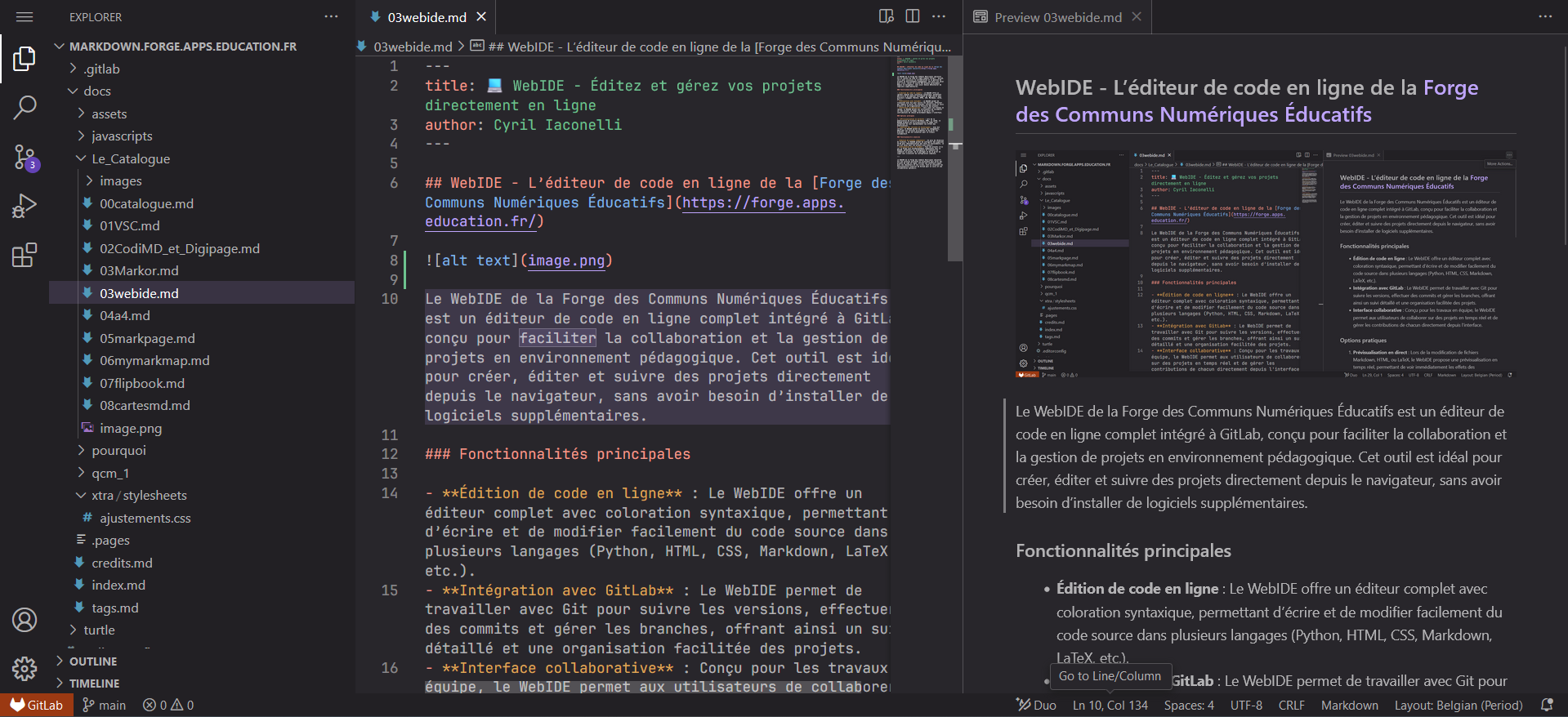The width and height of the screenshot is (1568, 717).
Task: Open 05markpage.md file
Action: (147, 338)
